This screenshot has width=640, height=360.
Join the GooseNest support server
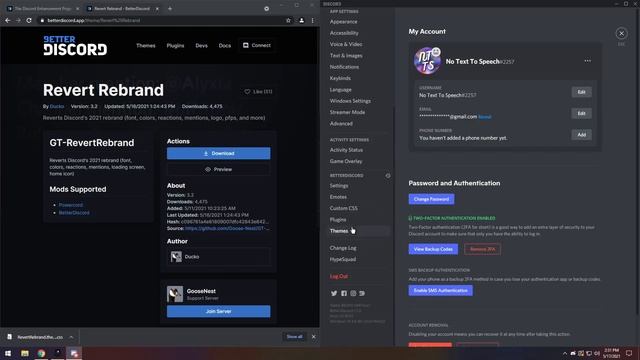click(x=218, y=311)
